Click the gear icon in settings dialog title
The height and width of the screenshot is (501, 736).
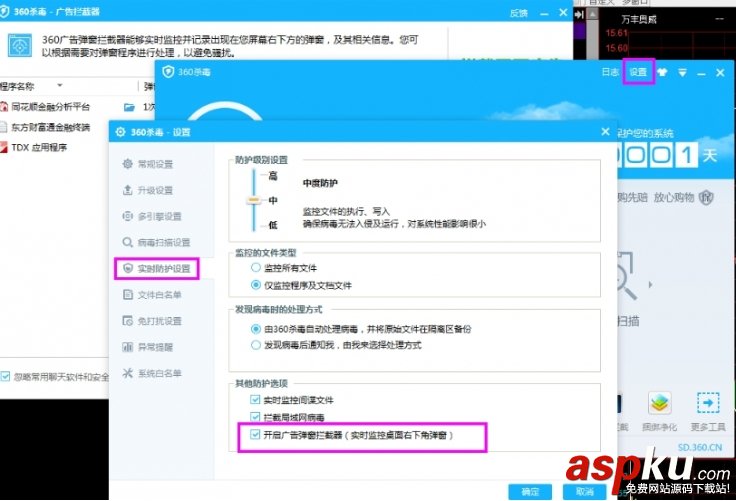(120, 132)
